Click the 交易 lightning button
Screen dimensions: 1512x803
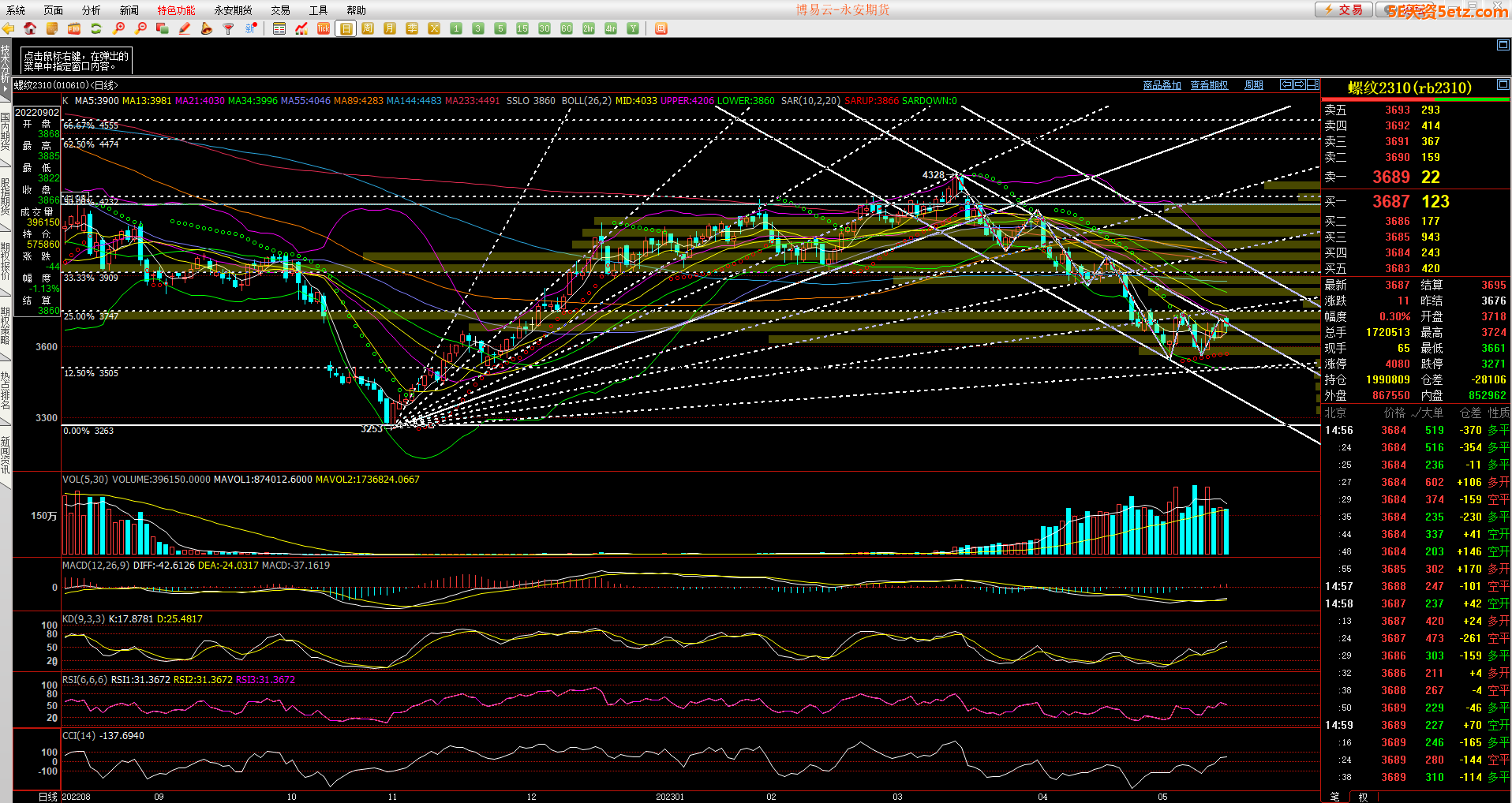1343,9
